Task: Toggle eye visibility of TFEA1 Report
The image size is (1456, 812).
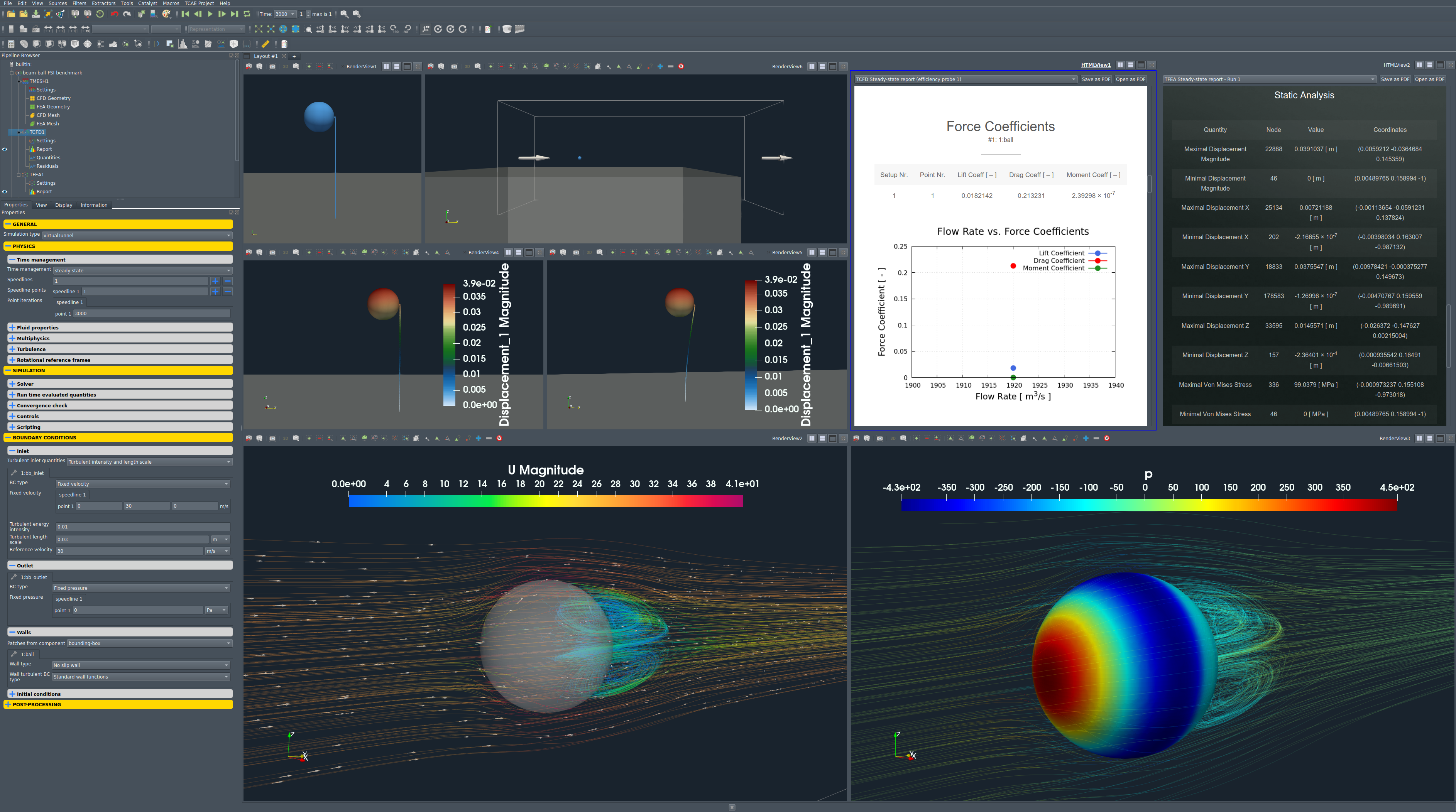Action: [x=5, y=192]
